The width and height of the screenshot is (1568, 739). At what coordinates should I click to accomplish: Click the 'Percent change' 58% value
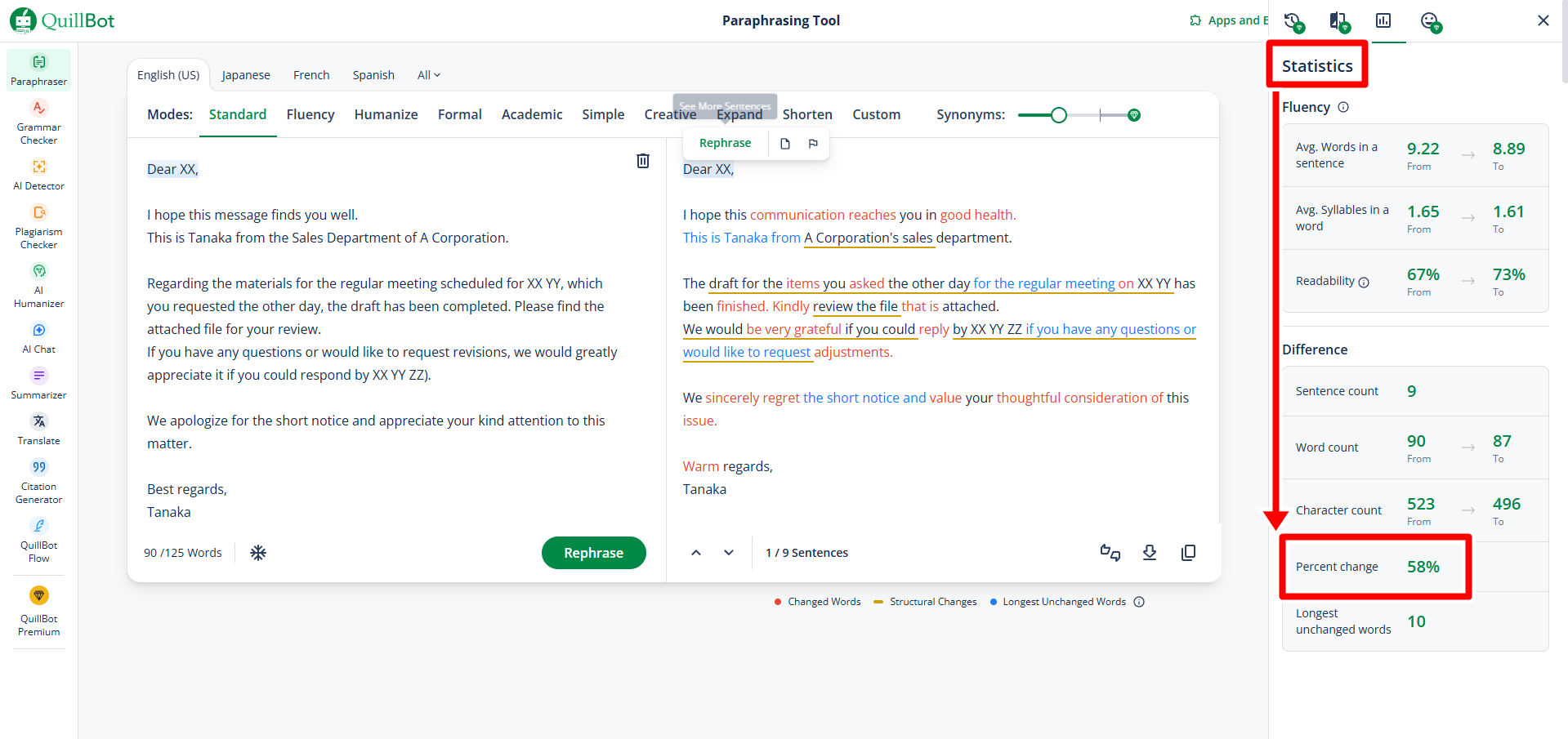(1423, 567)
